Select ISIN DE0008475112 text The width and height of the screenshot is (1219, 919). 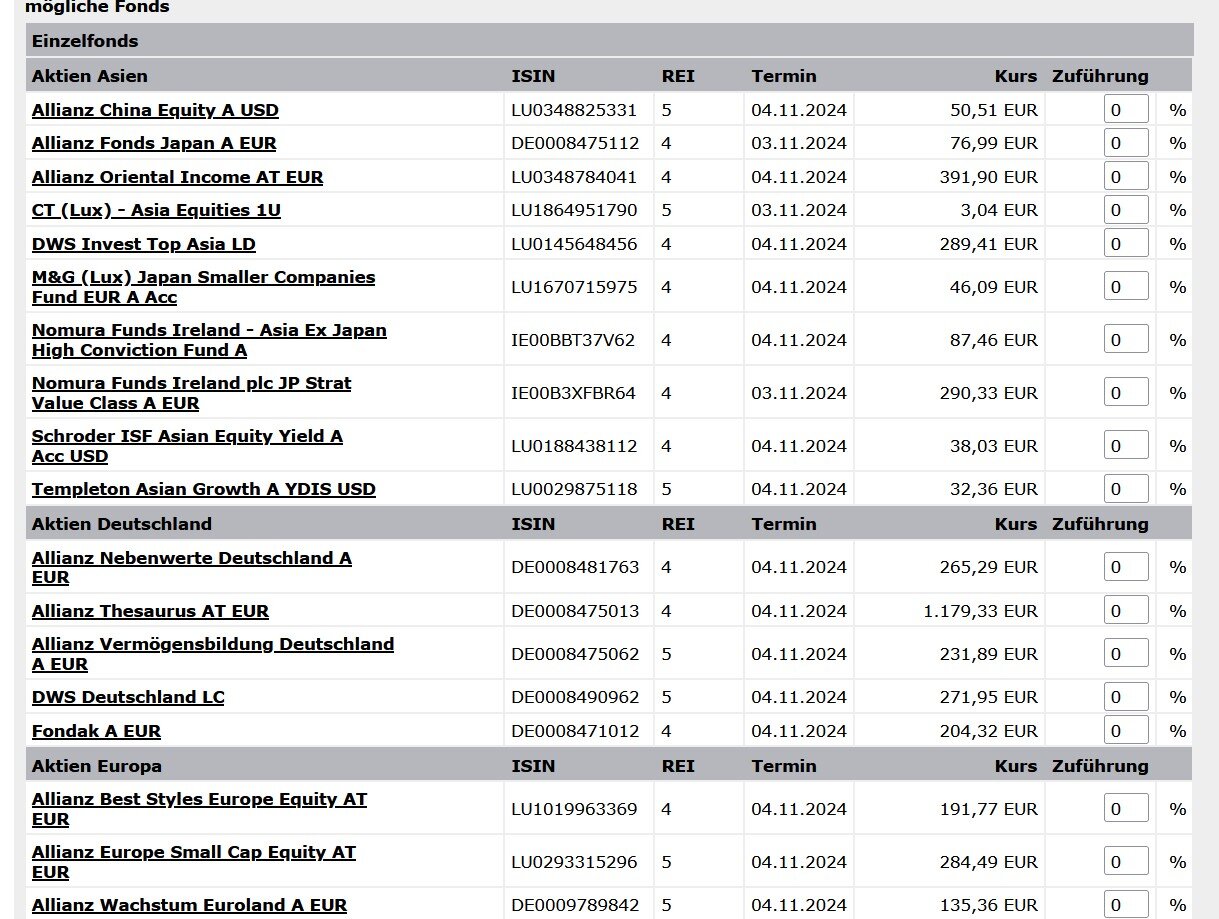[575, 143]
